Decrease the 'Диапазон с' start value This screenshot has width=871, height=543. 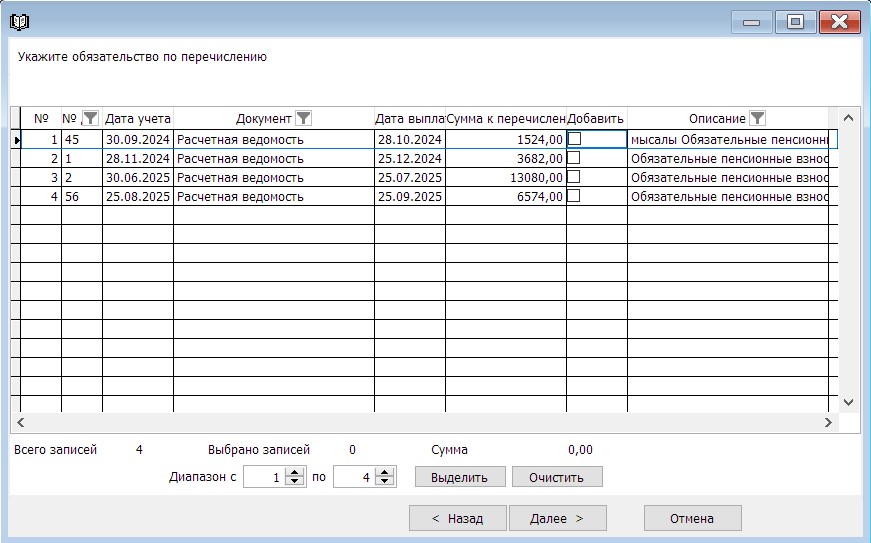[294, 482]
